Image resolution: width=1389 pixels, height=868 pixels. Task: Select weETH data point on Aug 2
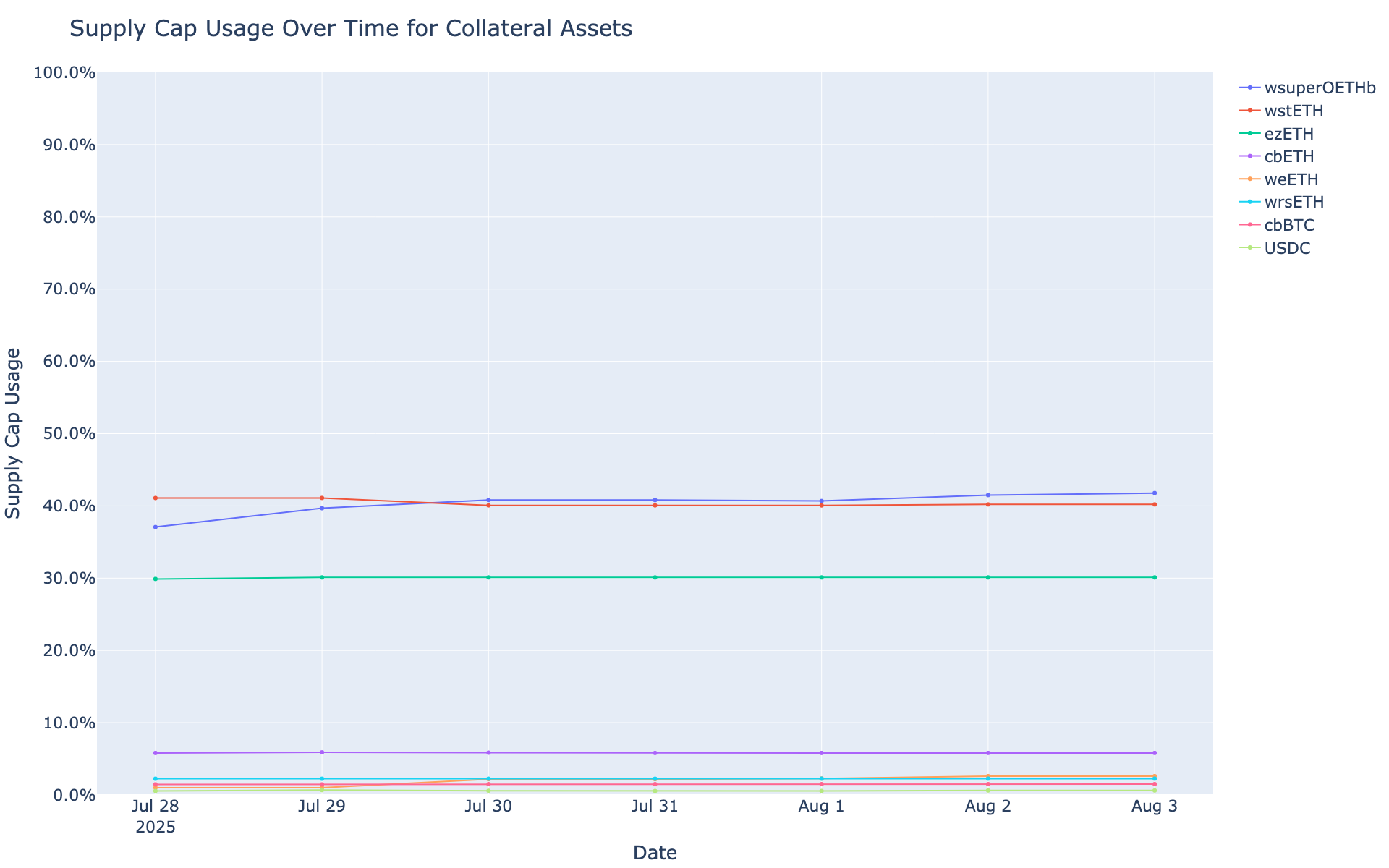point(987,776)
